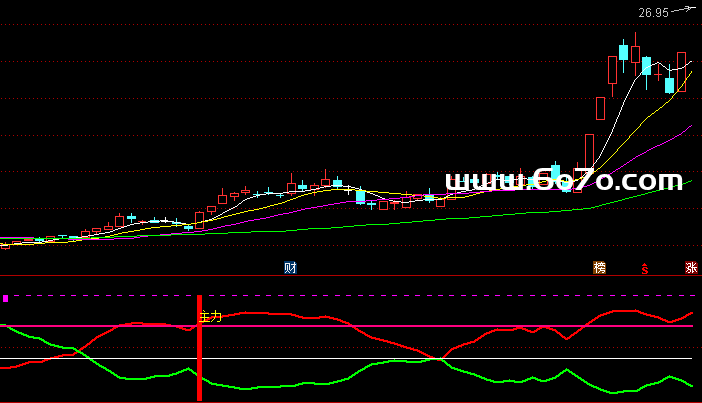
Task: Click the dashed magenta line at indicator top
Action: (400, 295)
